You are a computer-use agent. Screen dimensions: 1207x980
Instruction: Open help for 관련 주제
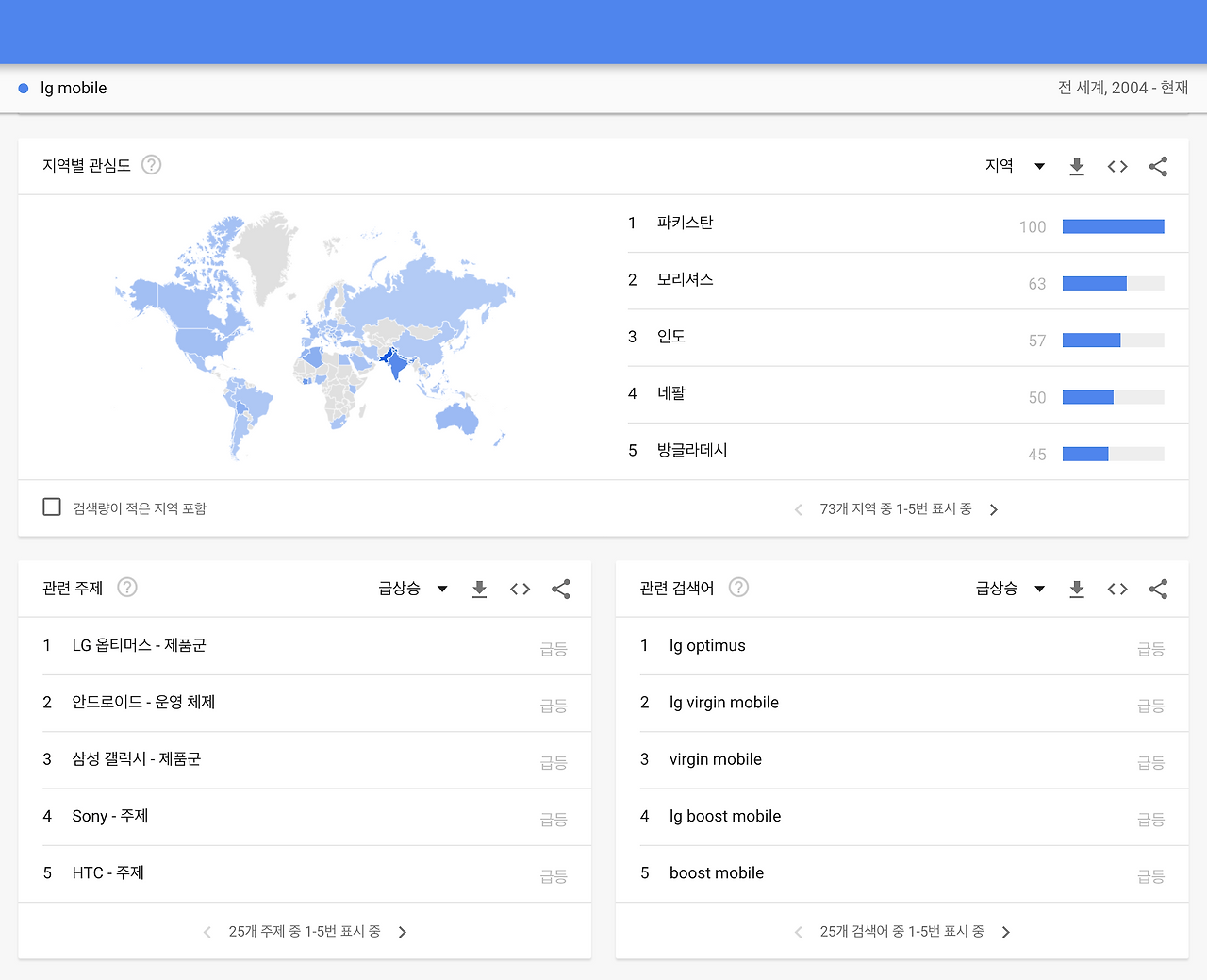click(127, 588)
